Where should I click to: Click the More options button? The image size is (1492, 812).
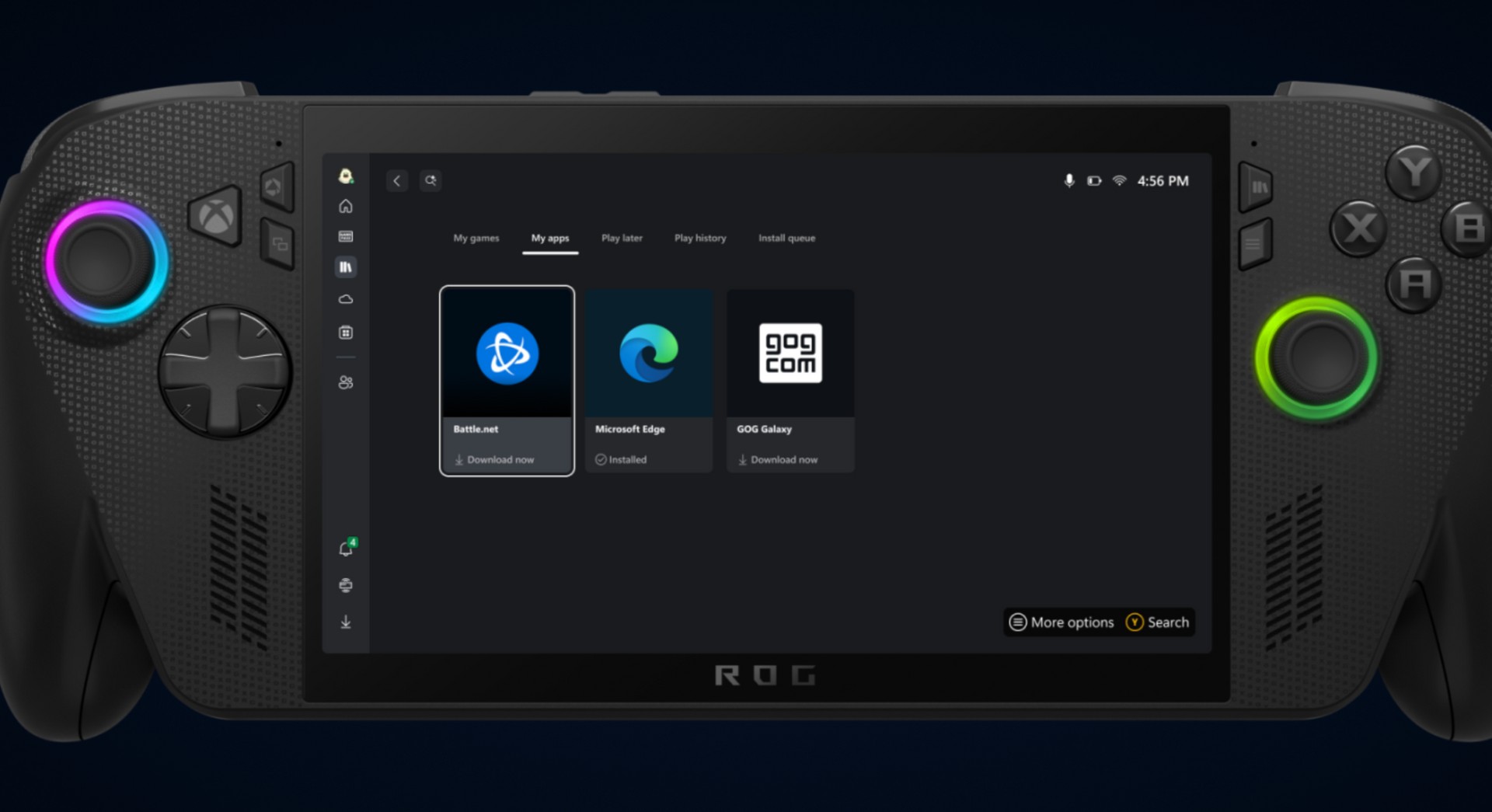click(1061, 622)
